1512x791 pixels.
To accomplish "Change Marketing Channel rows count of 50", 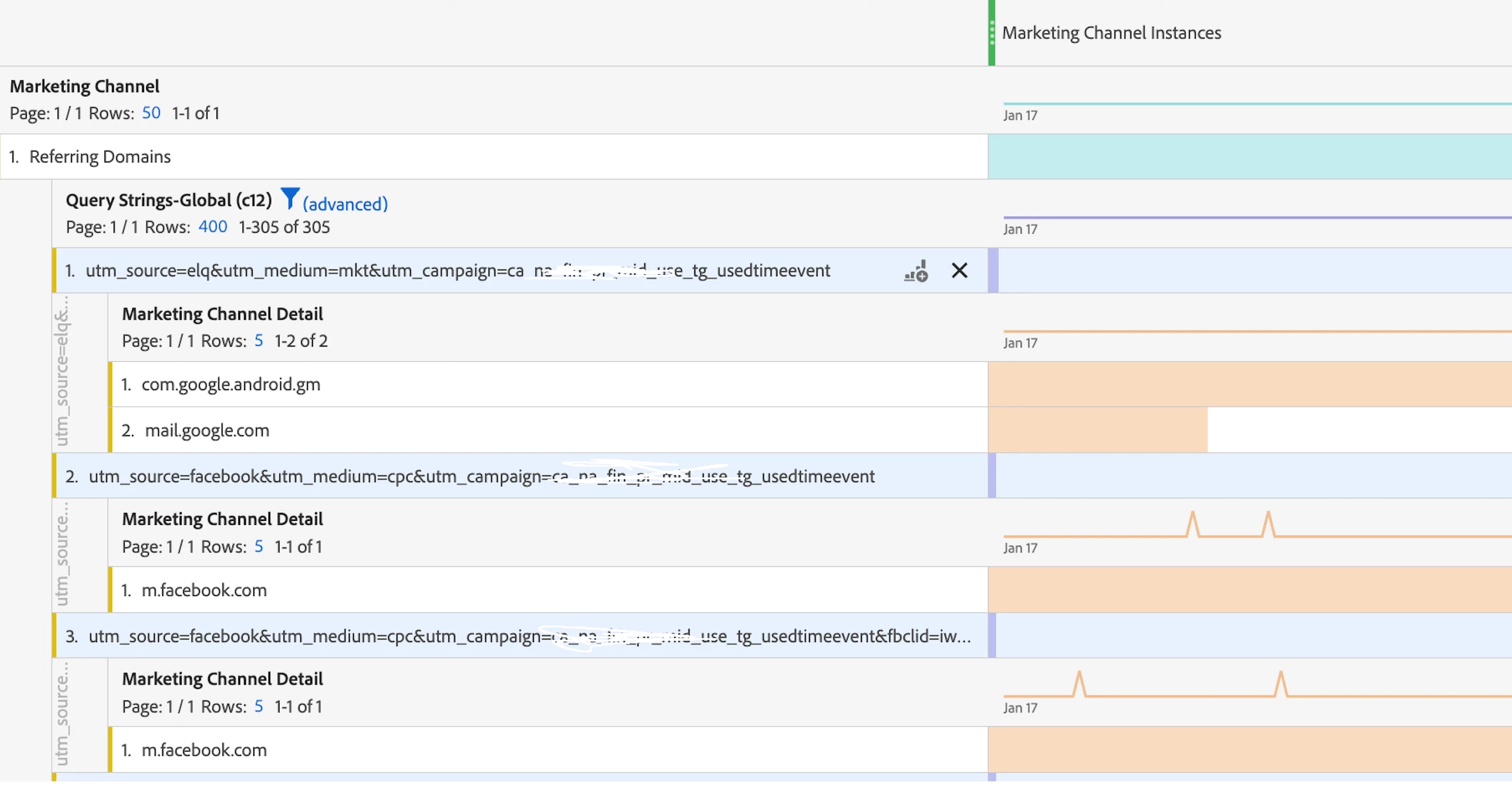I will 151,113.
